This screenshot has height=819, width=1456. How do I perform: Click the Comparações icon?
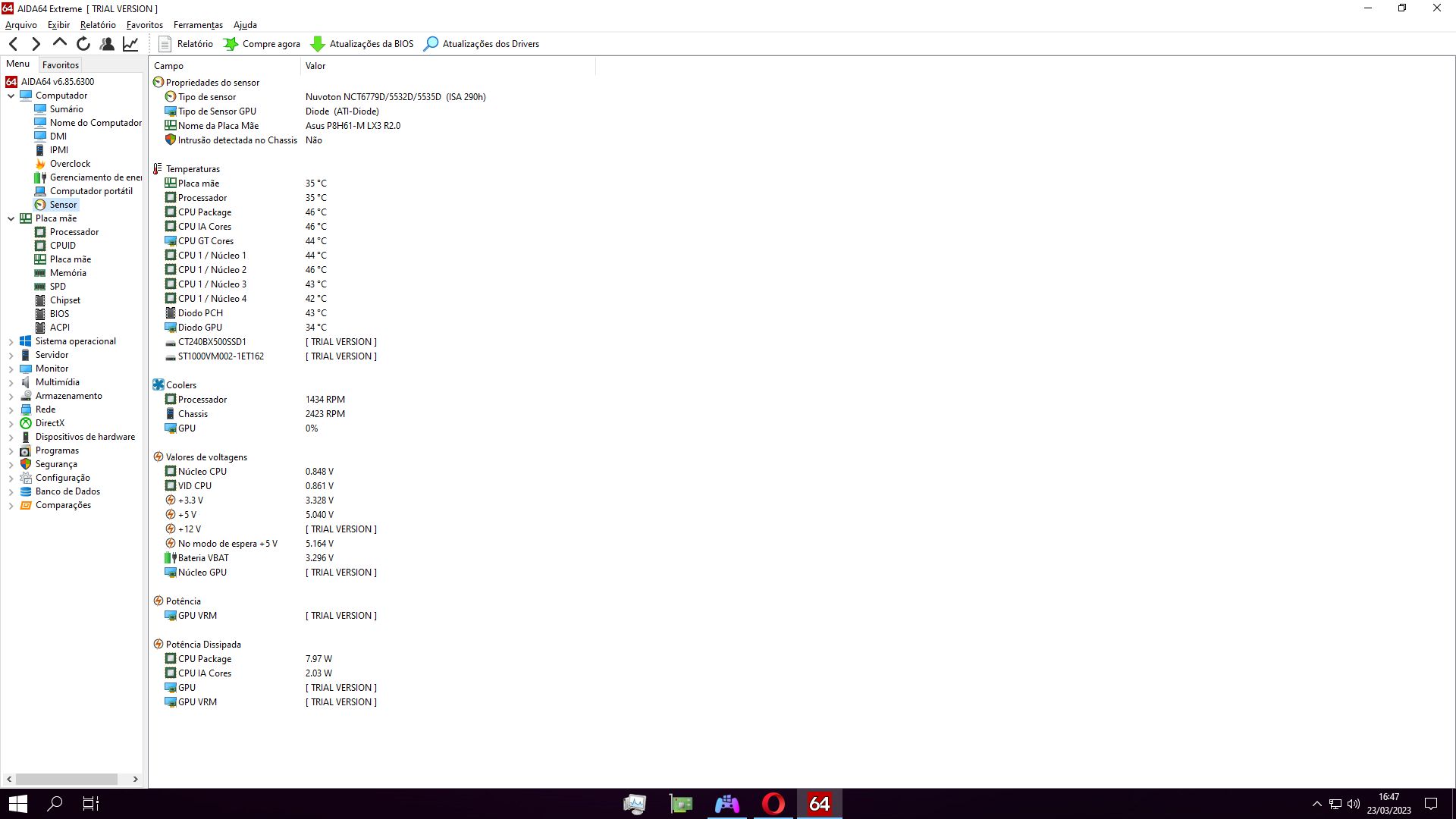[x=26, y=505]
